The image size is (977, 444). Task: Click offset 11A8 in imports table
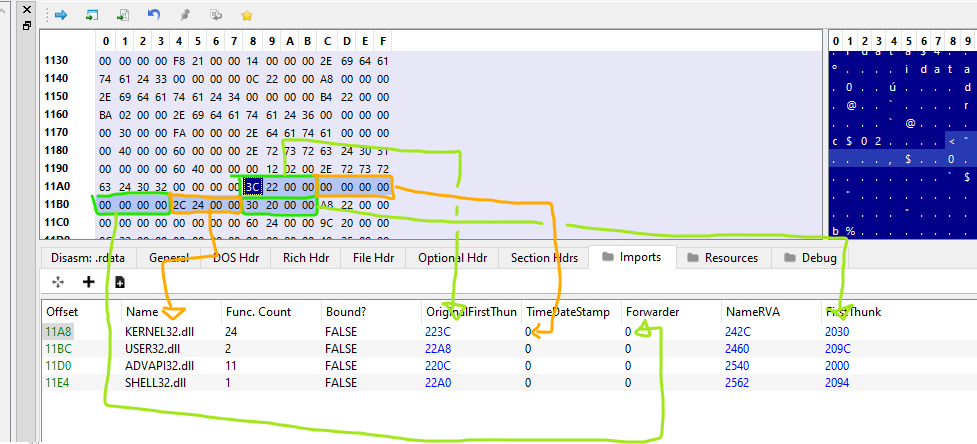[59, 332]
